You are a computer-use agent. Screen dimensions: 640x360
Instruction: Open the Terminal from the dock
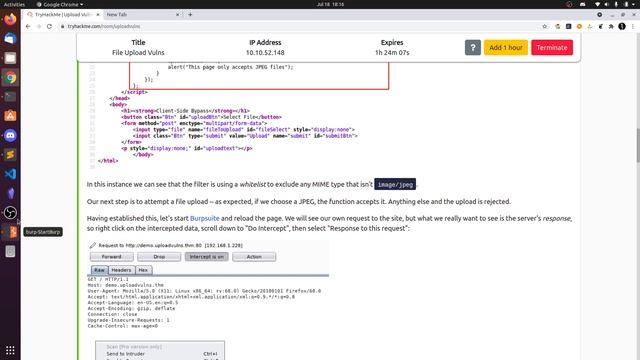click(10, 97)
